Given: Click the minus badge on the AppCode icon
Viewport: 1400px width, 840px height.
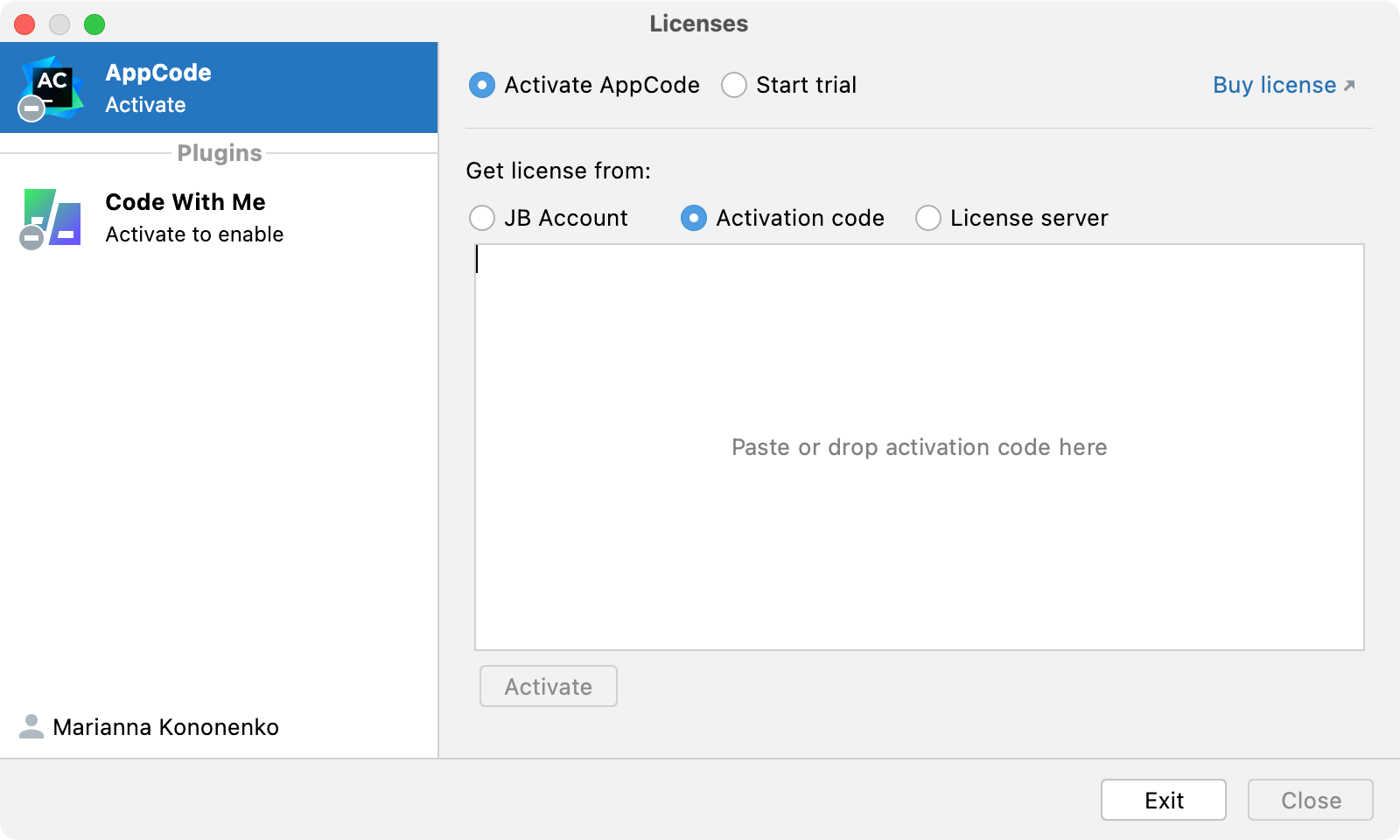Looking at the screenshot, I should click(x=30, y=110).
